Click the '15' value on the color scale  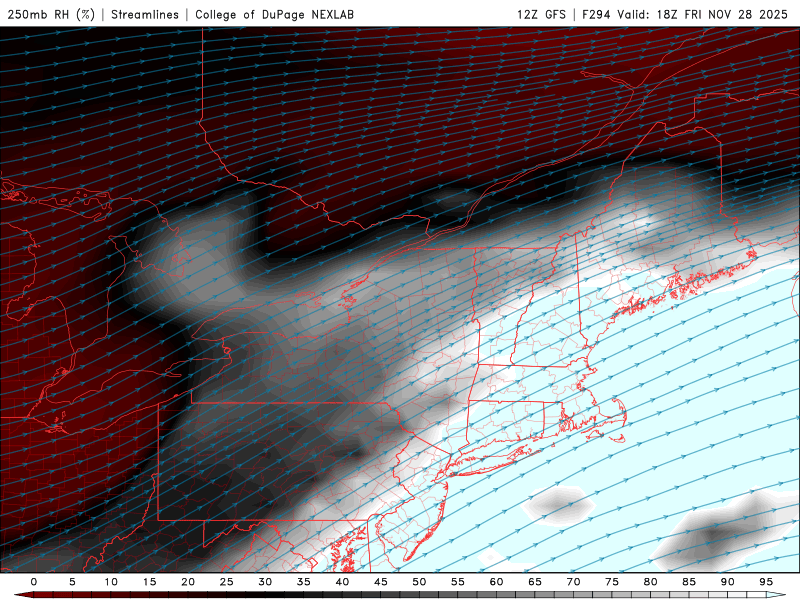[x=149, y=582]
